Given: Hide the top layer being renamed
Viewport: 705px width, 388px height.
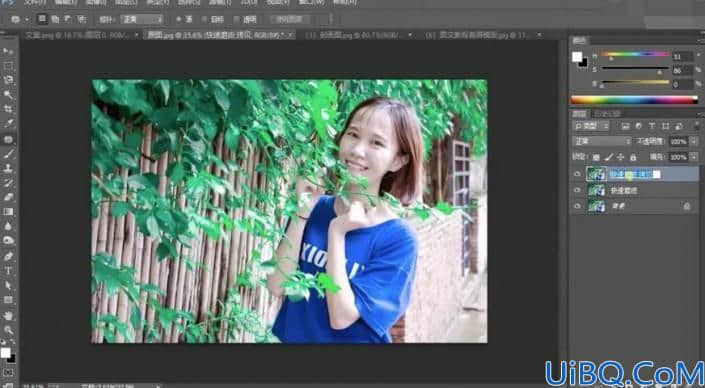Looking at the screenshot, I should (577, 174).
